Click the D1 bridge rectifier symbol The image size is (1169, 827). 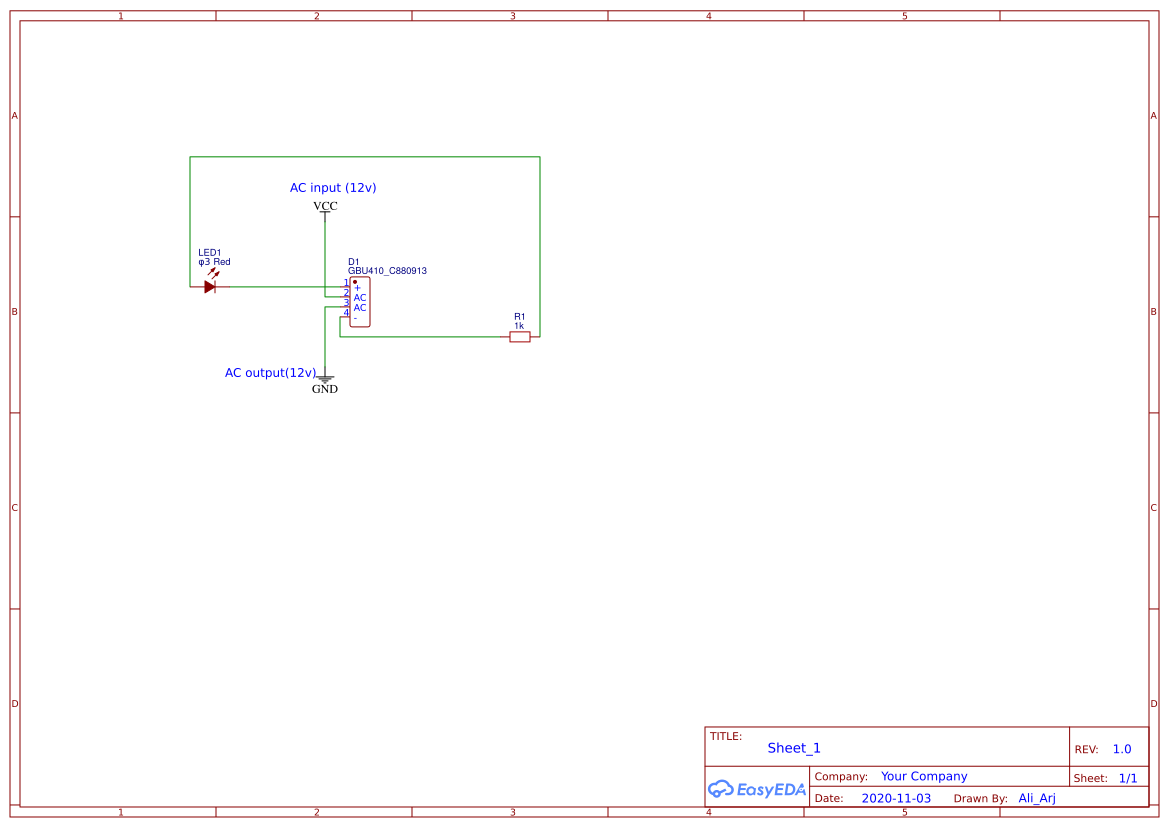pos(360,302)
